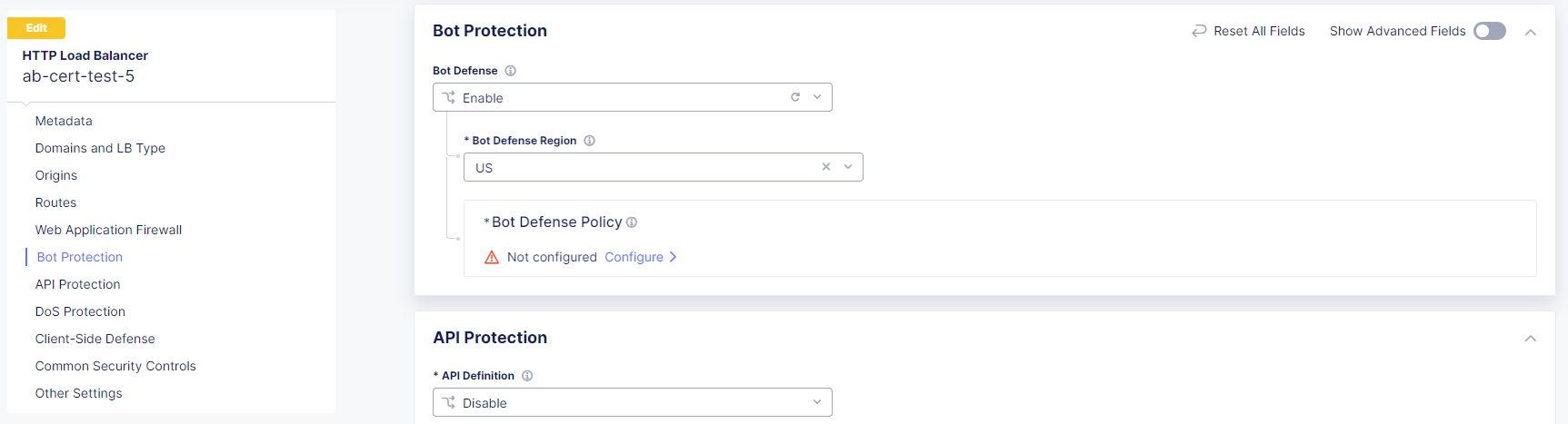Open the API Definition Disable dropdown
Image resolution: width=1568 pixels, height=424 pixels.
816,402
